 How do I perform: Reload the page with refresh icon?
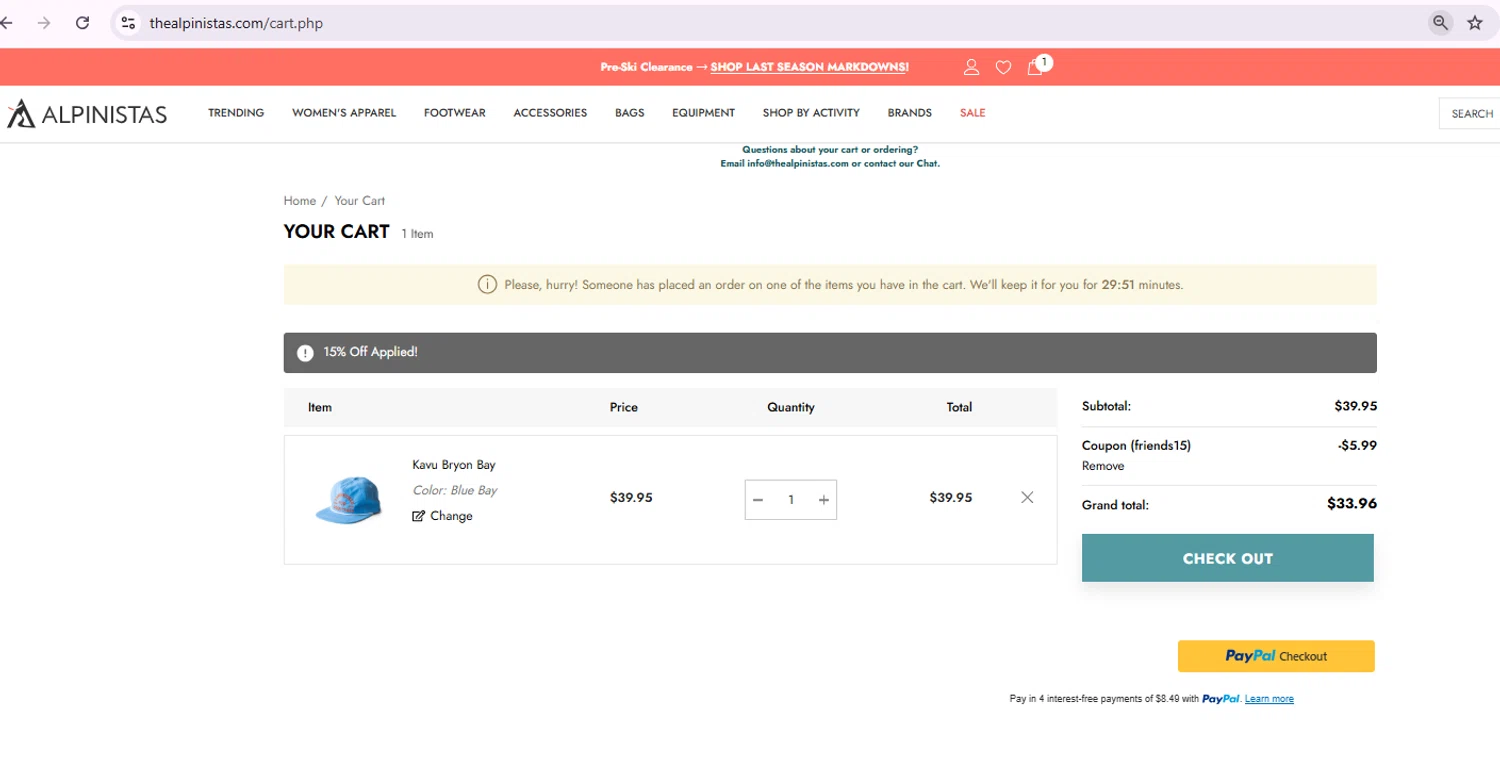[83, 22]
